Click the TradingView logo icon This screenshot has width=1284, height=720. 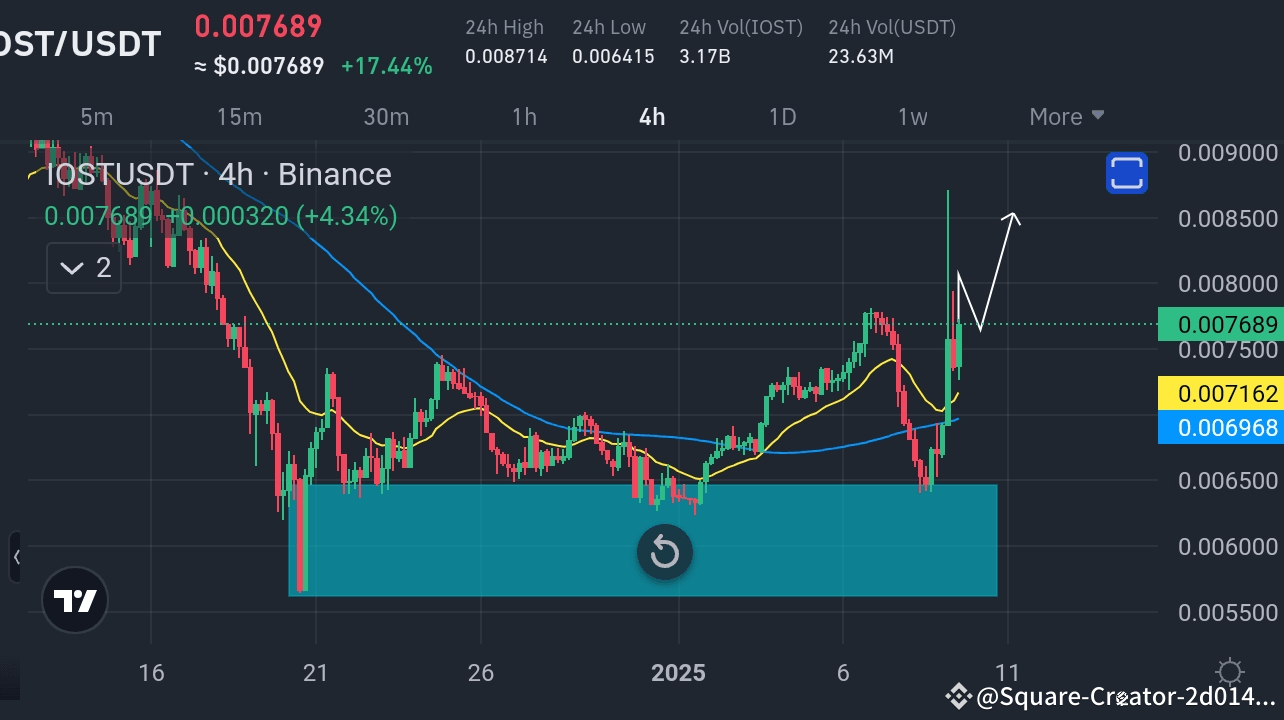(x=74, y=600)
